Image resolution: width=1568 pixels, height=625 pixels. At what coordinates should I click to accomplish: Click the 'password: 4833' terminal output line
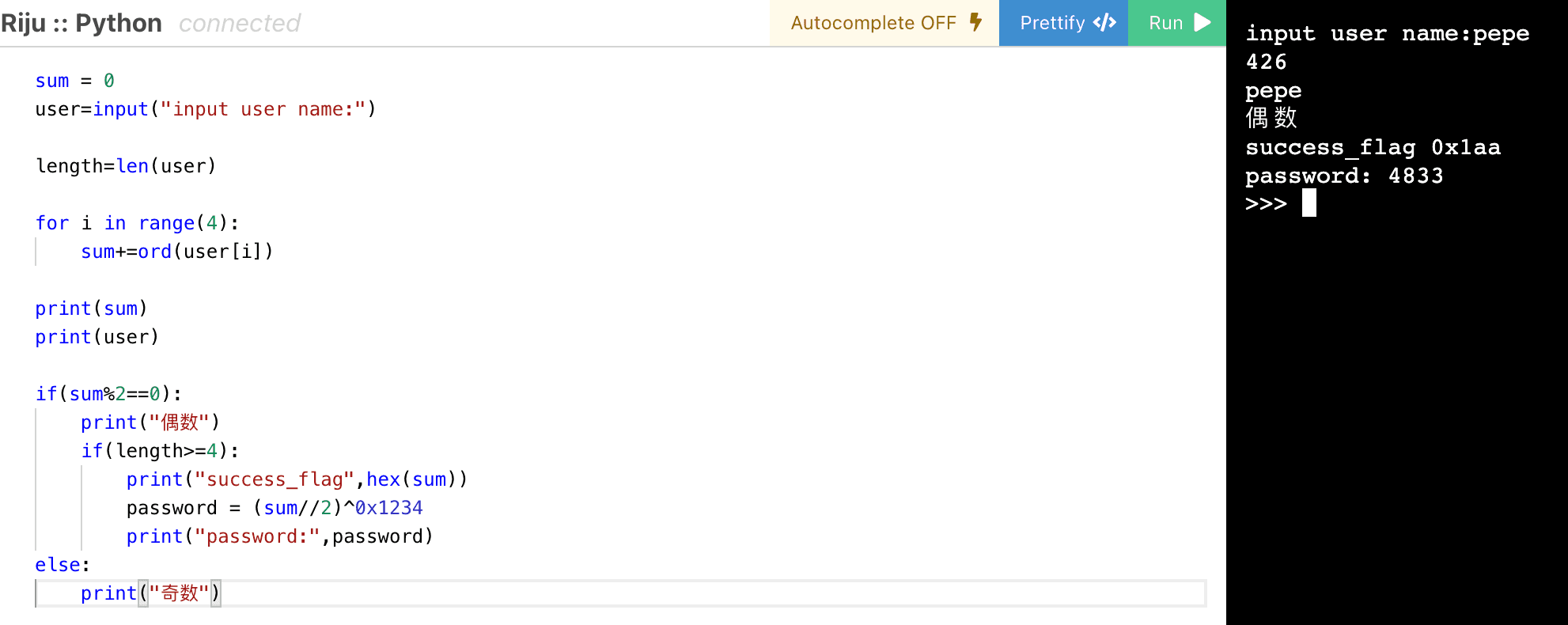pos(1344,176)
